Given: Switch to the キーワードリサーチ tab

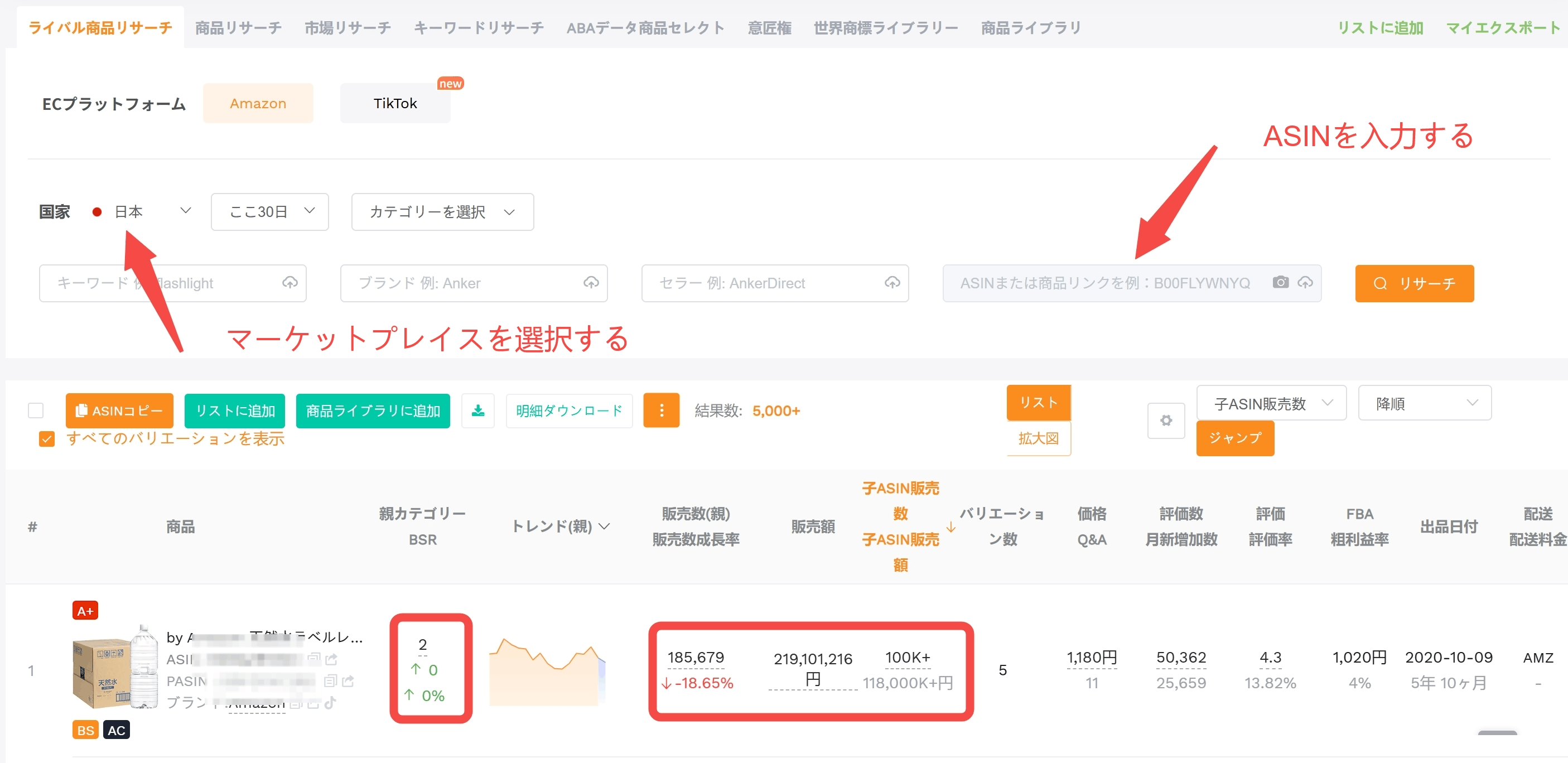Looking at the screenshot, I should (479, 28).
